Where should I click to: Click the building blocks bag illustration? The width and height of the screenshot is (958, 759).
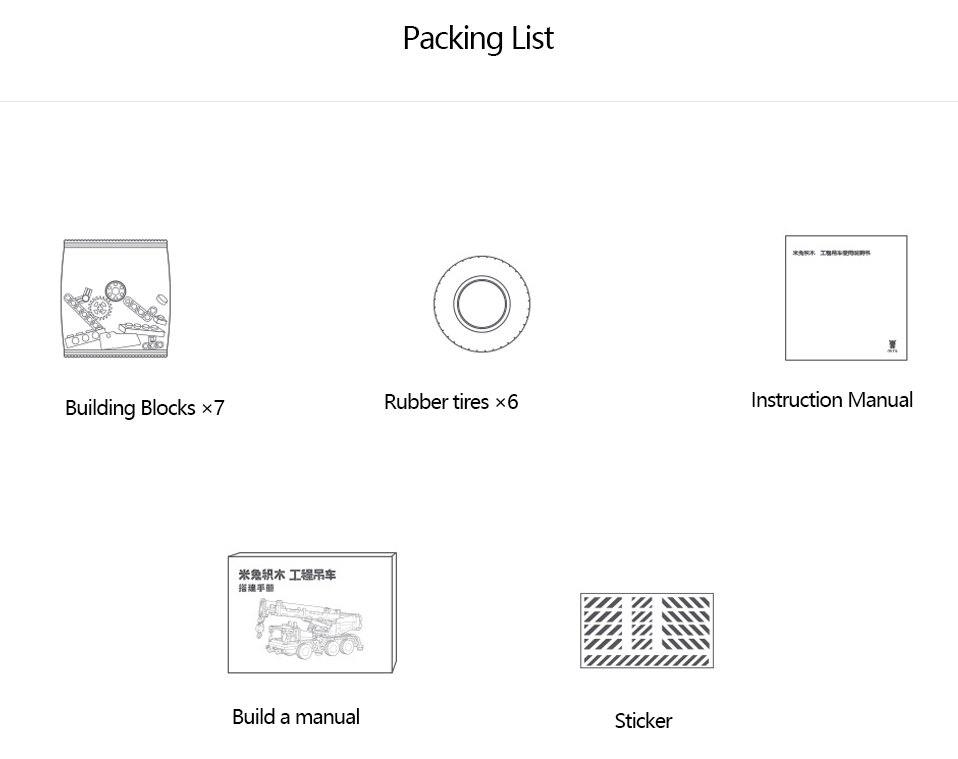[115, 299]
